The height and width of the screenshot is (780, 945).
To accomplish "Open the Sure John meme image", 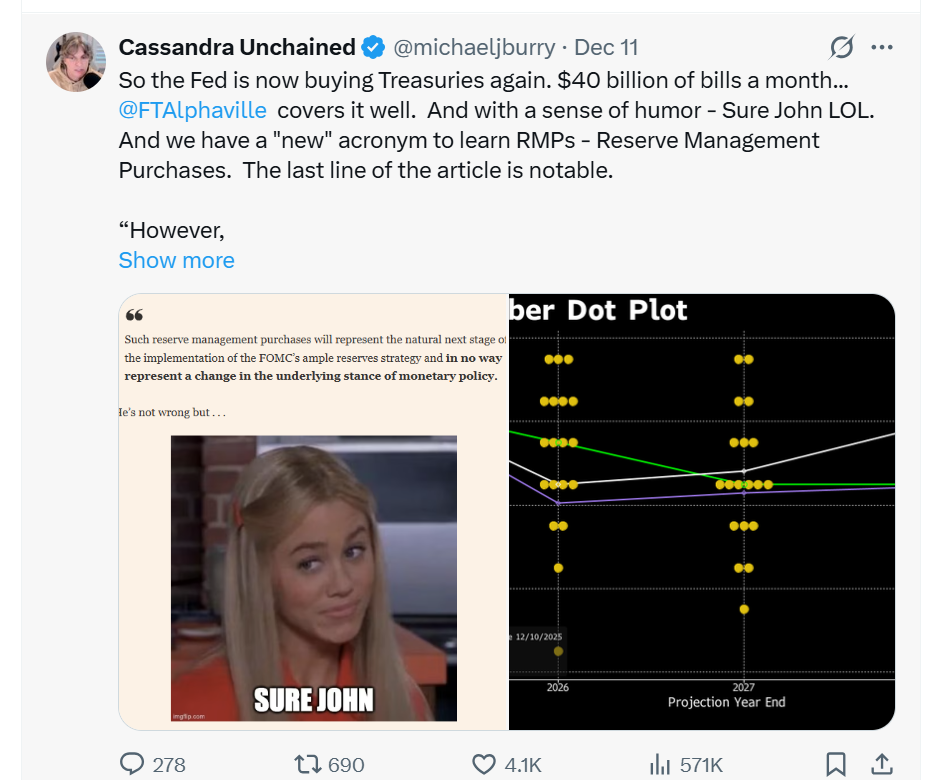I will (x=314, y=577).
